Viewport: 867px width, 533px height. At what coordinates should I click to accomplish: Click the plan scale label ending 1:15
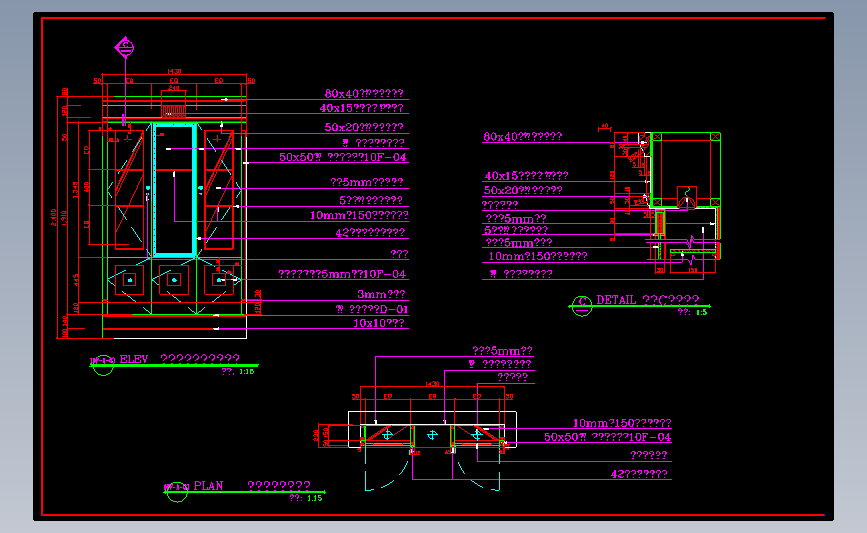pos(306,498)
